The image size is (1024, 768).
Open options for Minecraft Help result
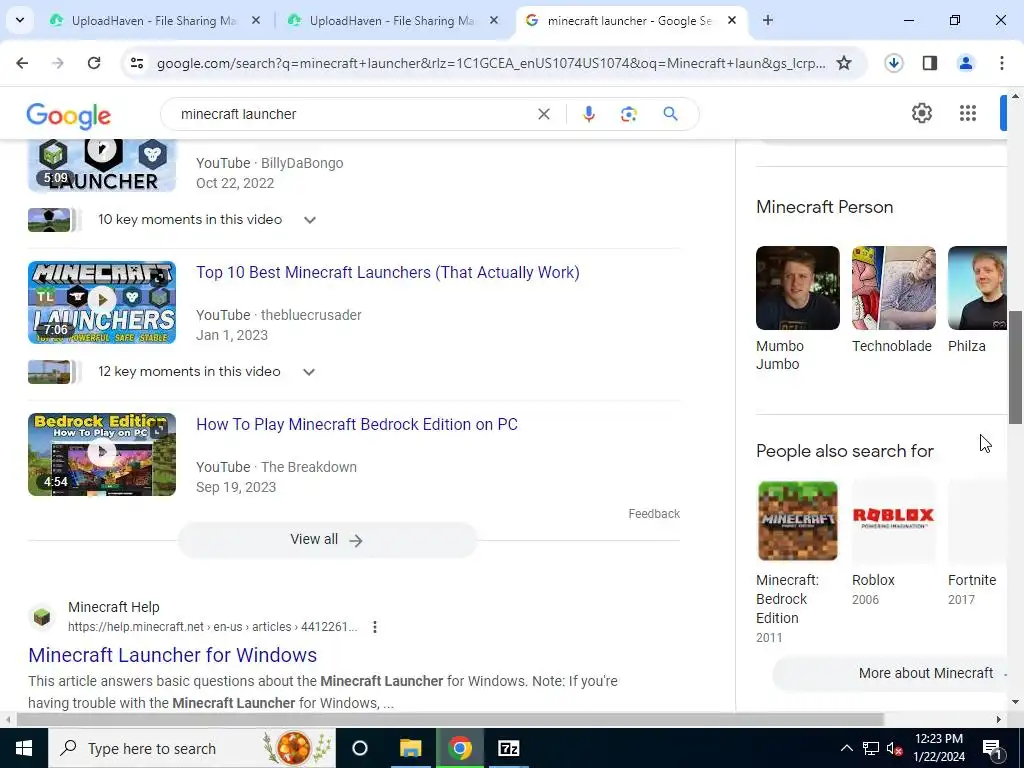tap(375, 627)
